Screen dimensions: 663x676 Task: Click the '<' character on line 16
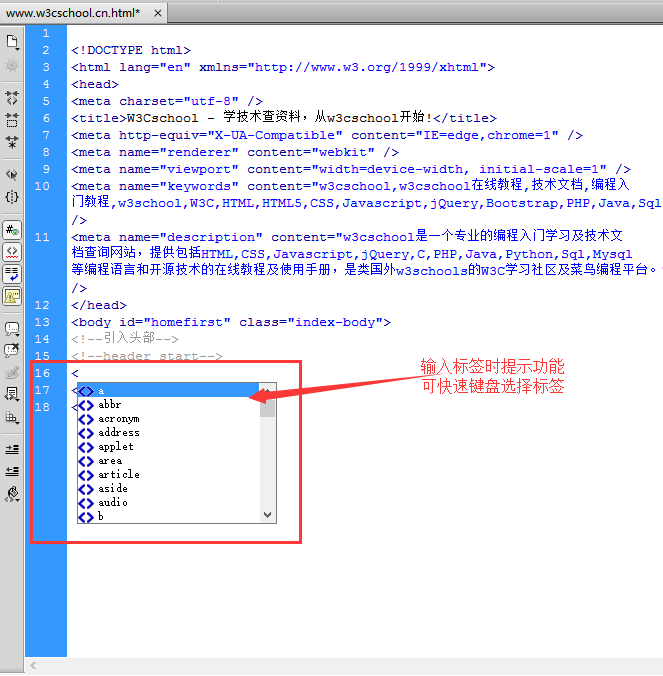pos(75,373)
